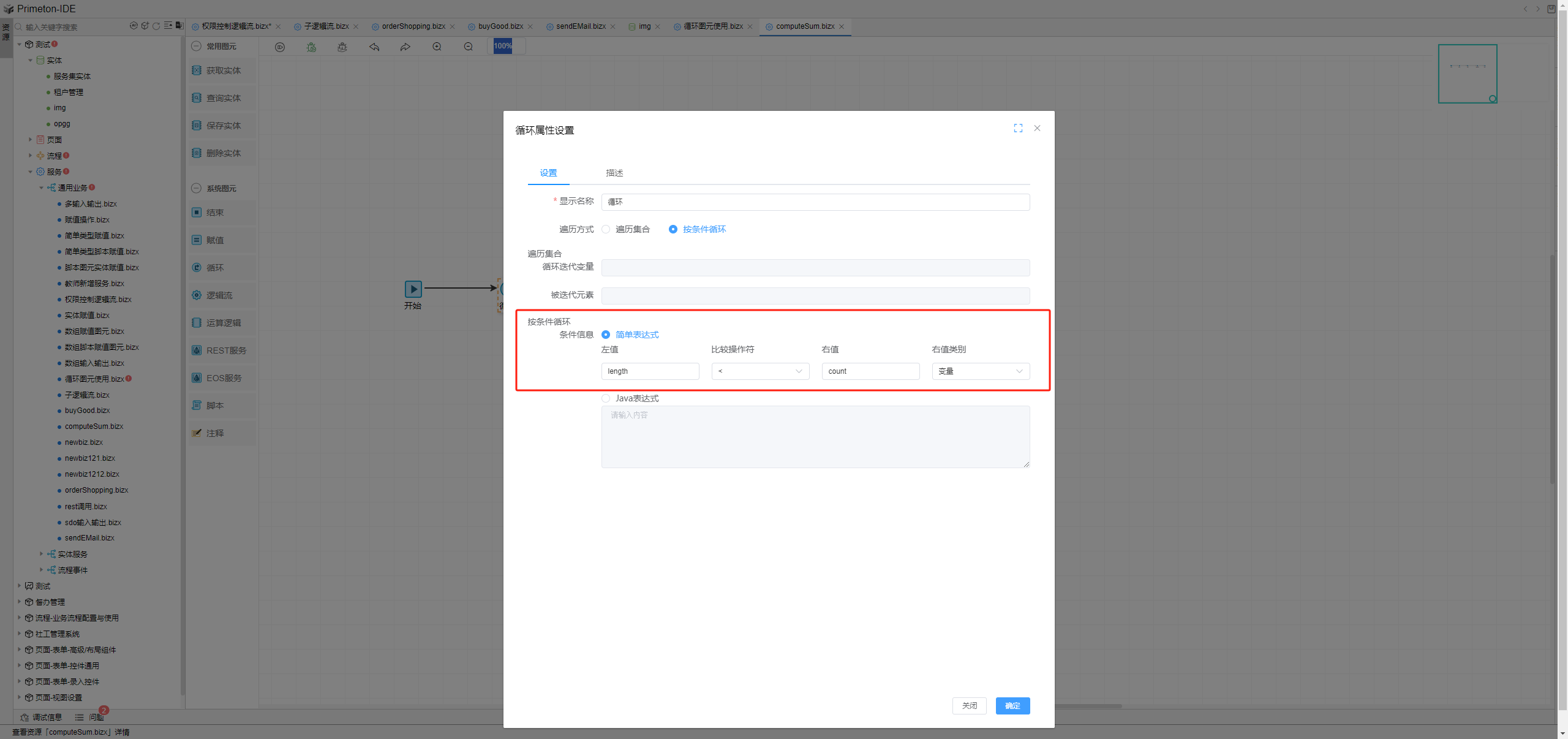Click the redo arrow icon in the toolbar

pos(405,47)
